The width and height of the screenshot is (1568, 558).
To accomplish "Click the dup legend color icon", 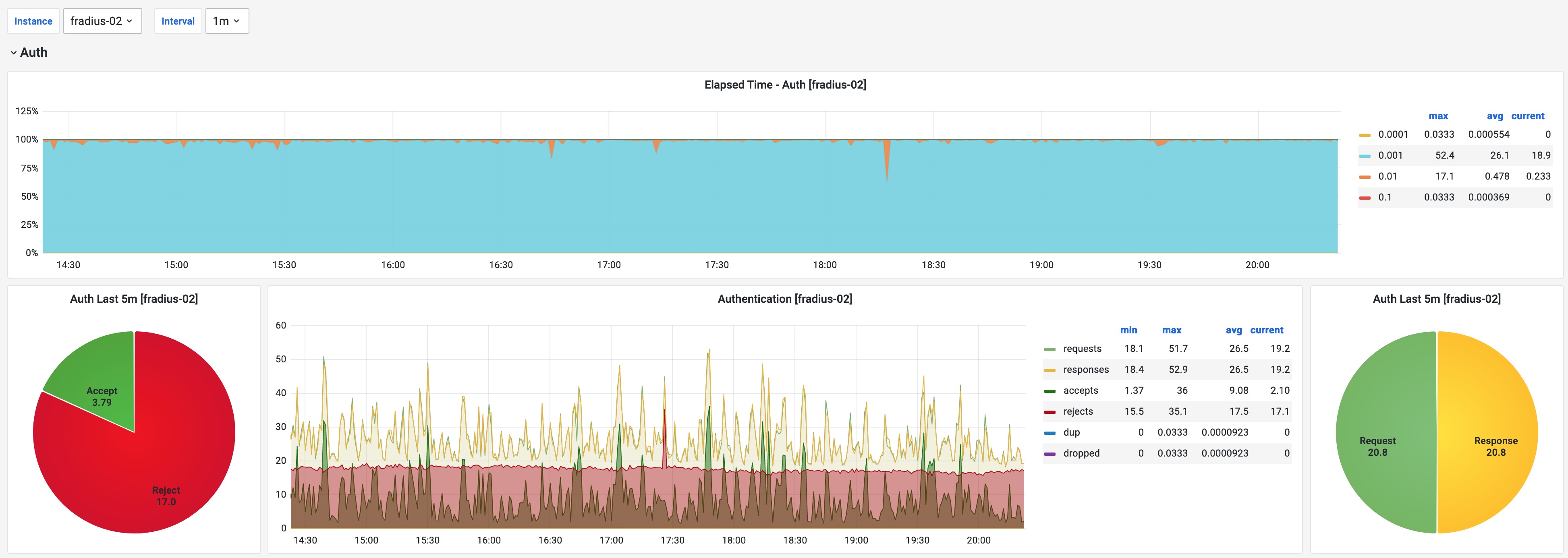I will pyautogui.click(x=1049, y=433).
